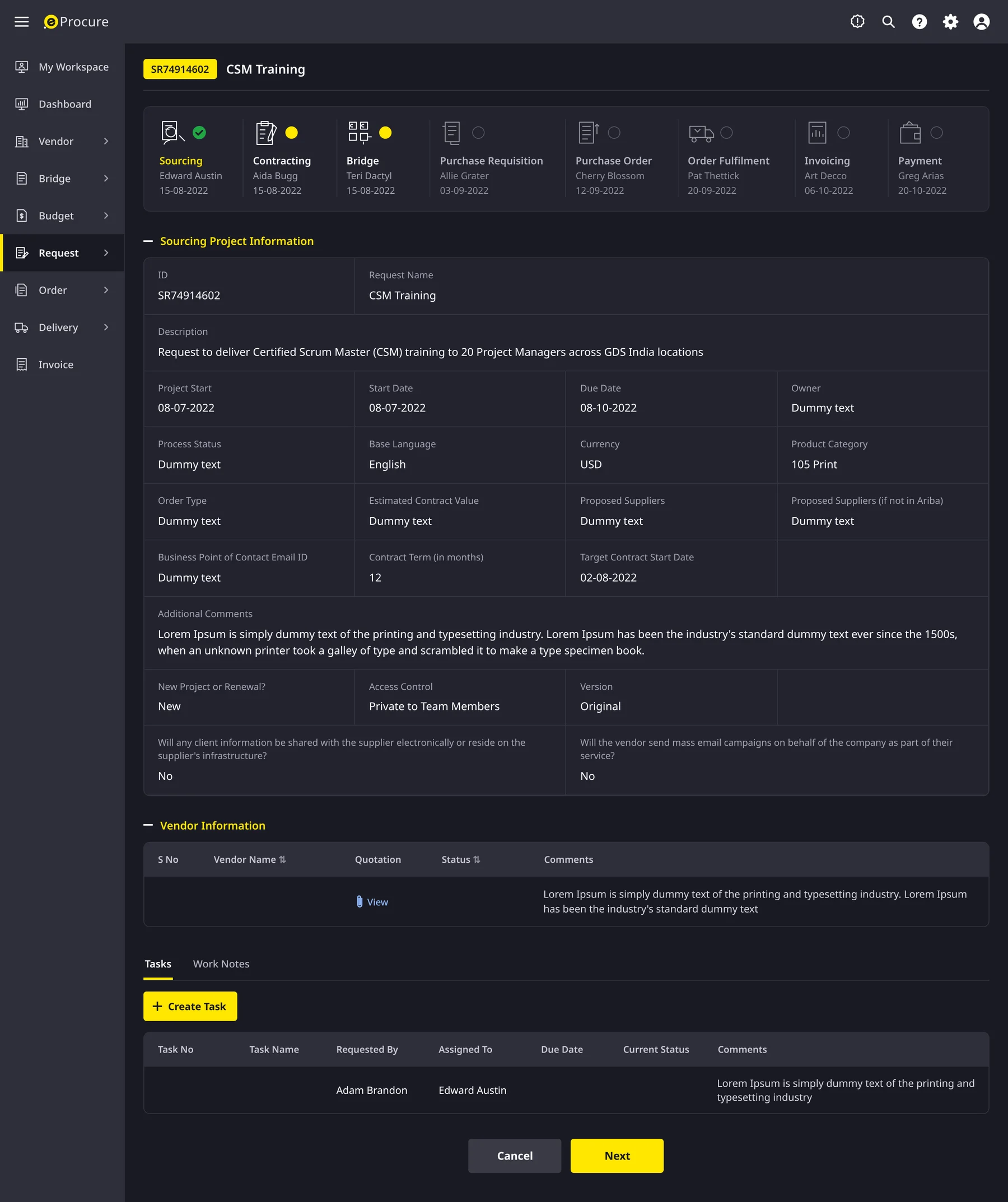Sort the table by Vendor Name
Viewport: 1008px width, 1202px height.
282,860
